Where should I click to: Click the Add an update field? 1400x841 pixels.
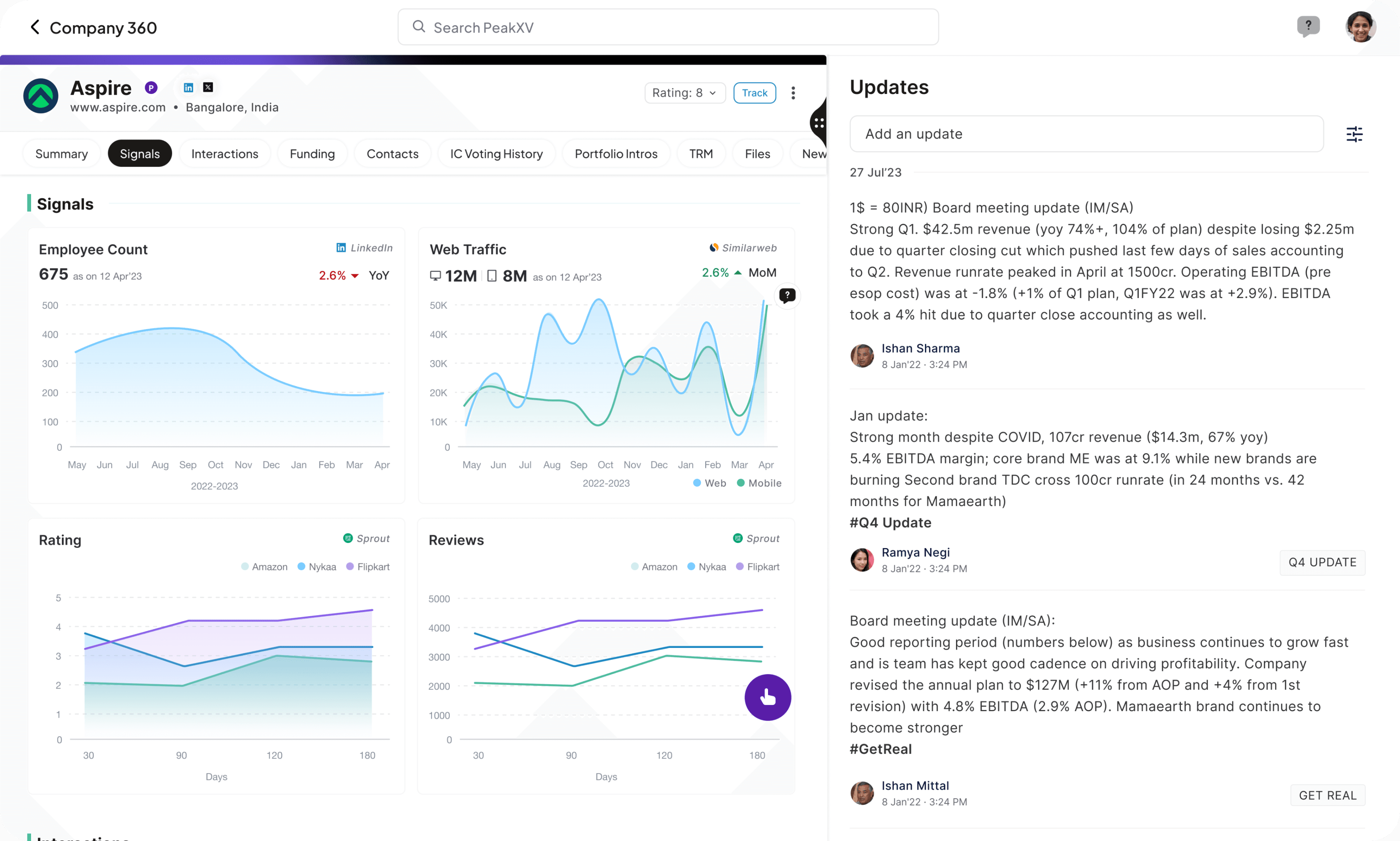click(1087, 134)
